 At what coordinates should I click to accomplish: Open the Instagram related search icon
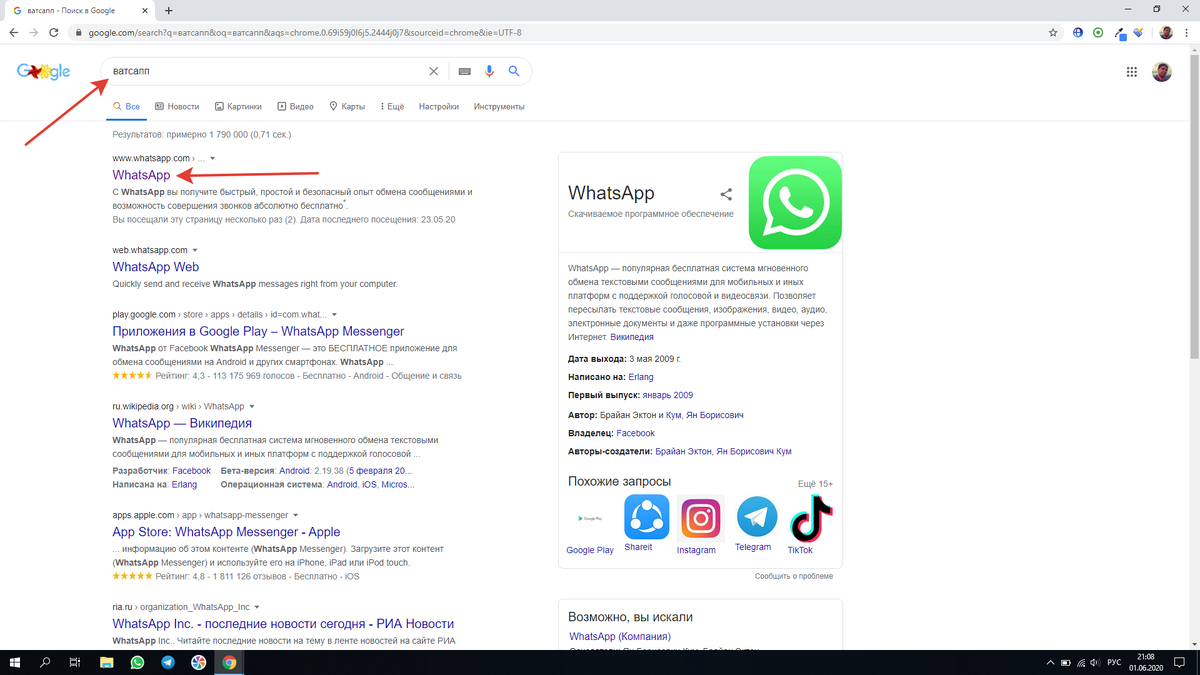(701, 518)
